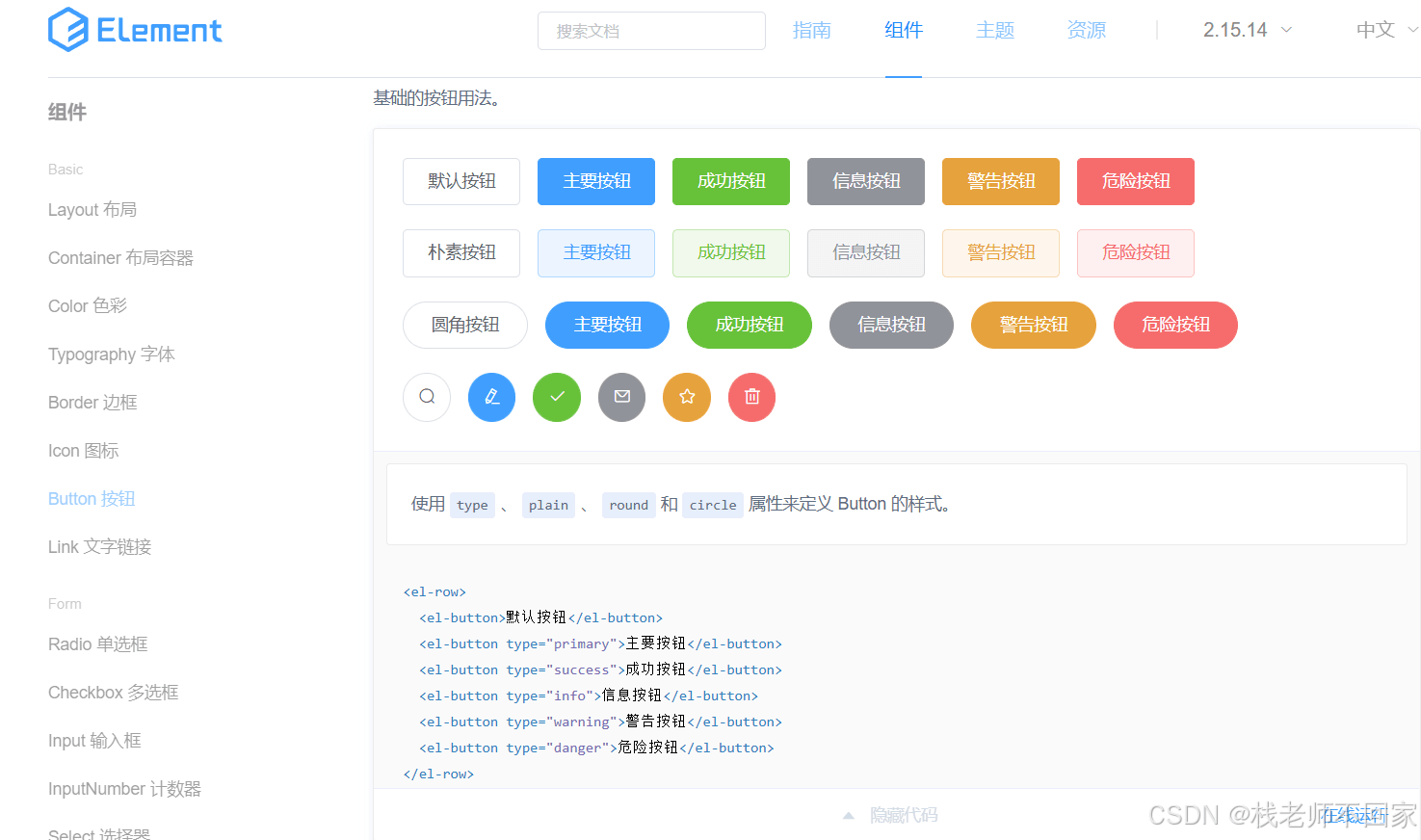This screenshot has width=1421, height=840.
Task: Click the orange star circle icon
Action: [686, 397]
